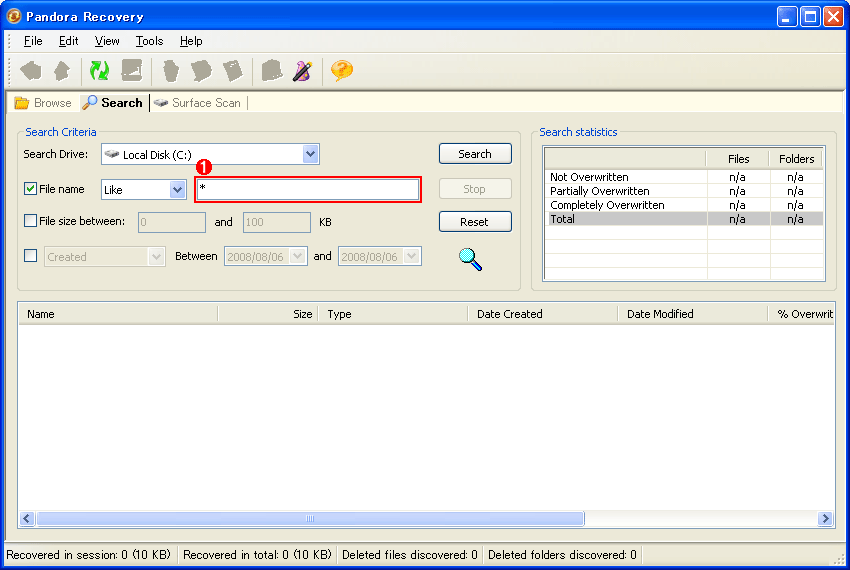Click the drive properties toolbar icon
Screen dimensions: 850x570
coord(132,71)
